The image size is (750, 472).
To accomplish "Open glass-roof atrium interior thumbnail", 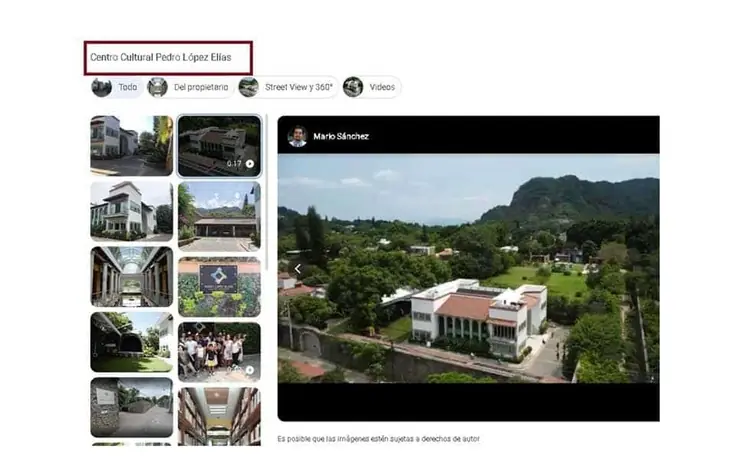I will (132, 276).
